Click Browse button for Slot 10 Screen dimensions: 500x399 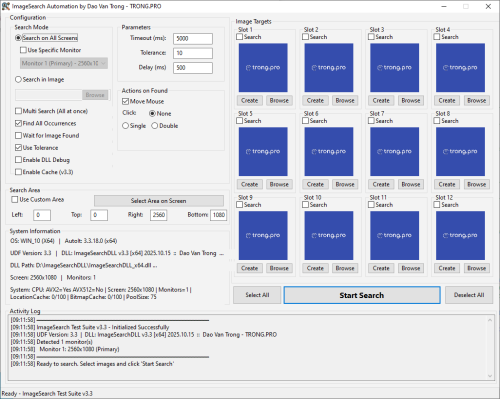(x=345, y=268)
